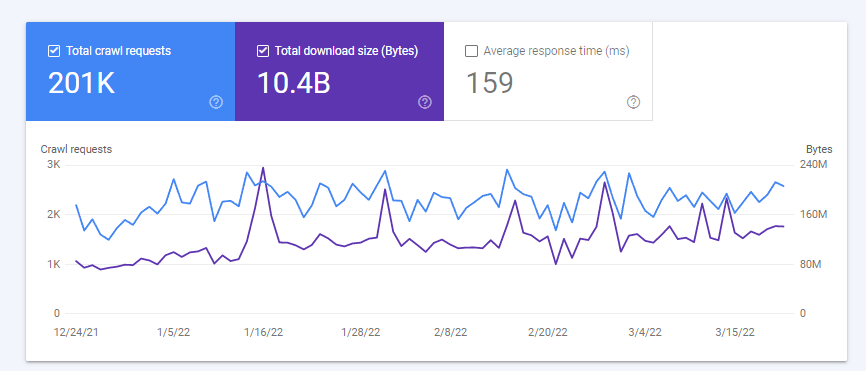Select the 10.4B download size value
This screenshot has height=371, width=866.
(x=294, y=83)
